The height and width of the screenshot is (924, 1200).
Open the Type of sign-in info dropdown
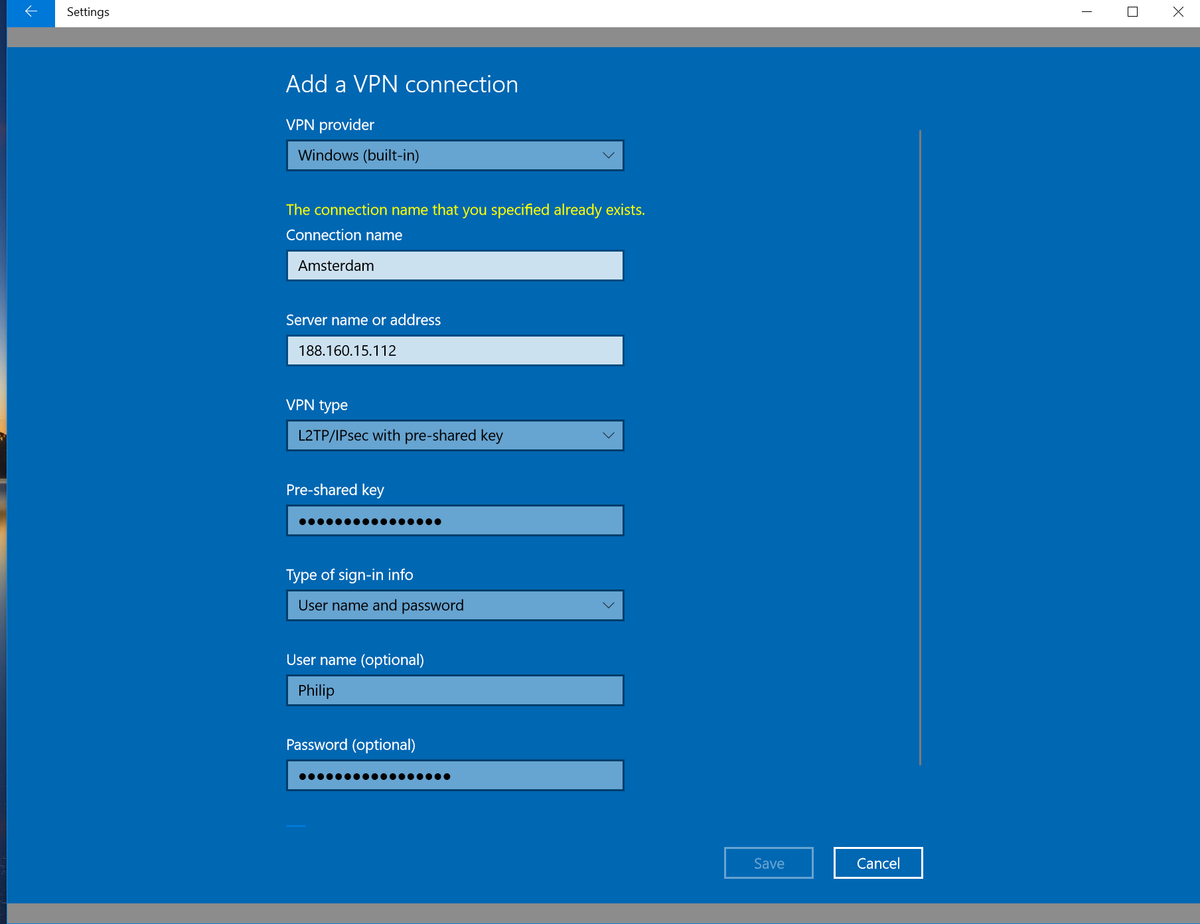(455, 605)
